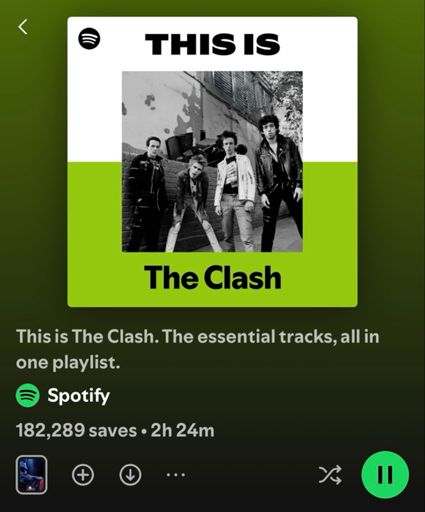Click the green Spotify logo beside owner name
Viewport: 425px width, 512px height.
point(28,395)
